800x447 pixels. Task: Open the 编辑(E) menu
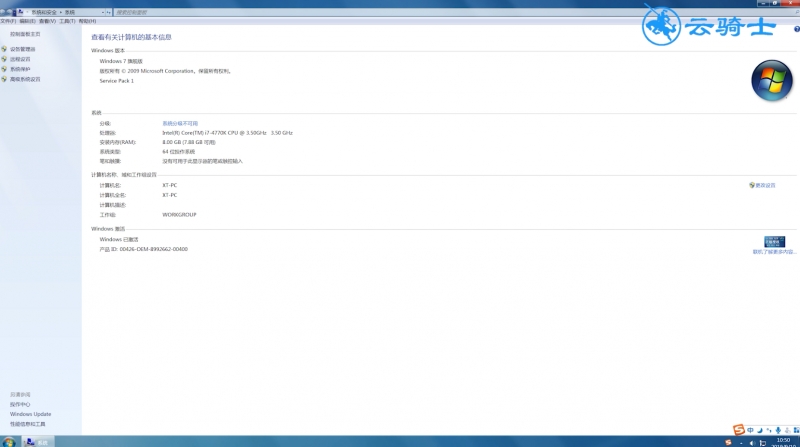[x=28, y=21]
